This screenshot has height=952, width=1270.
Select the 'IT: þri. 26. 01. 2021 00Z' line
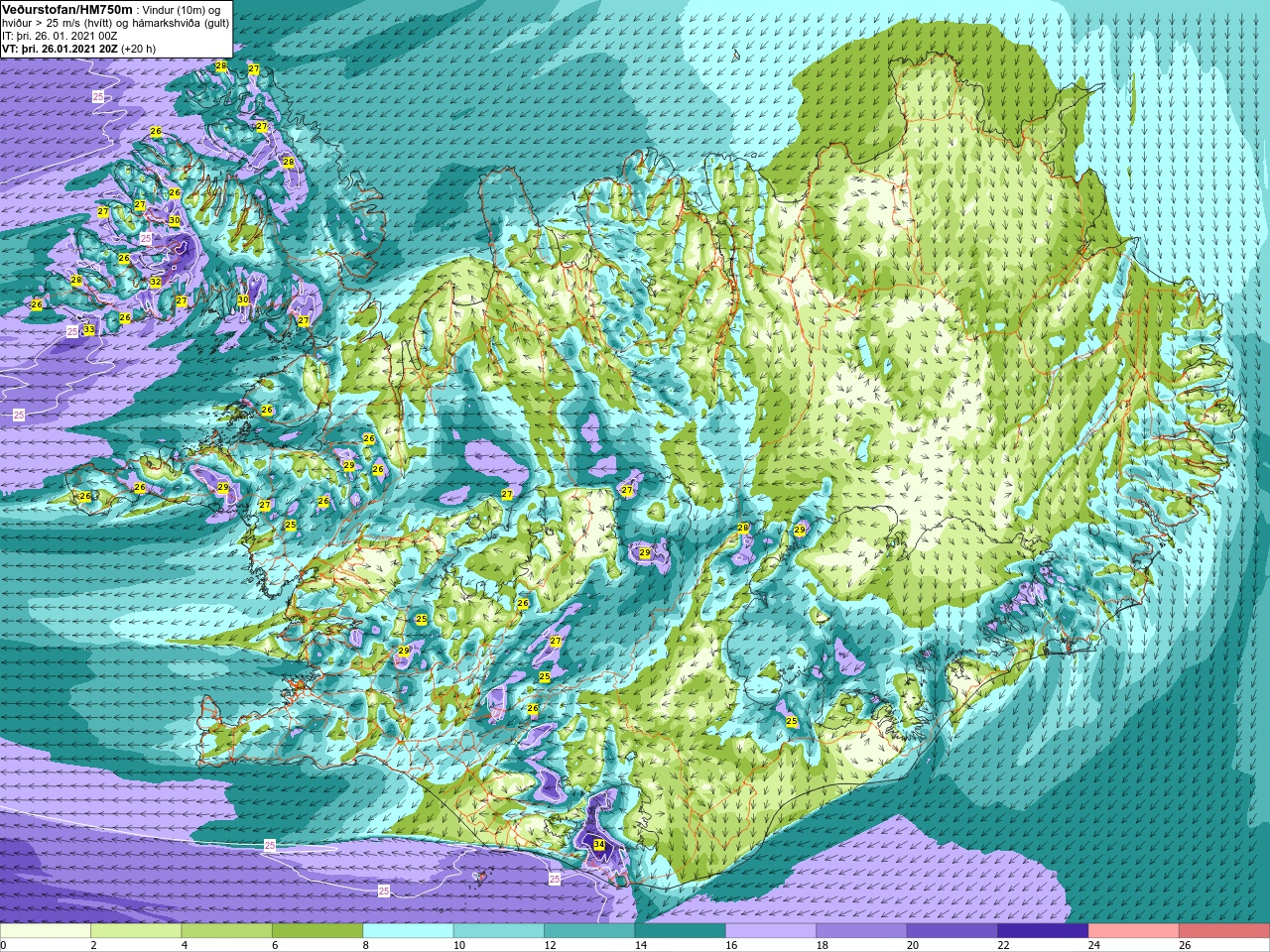61,36
